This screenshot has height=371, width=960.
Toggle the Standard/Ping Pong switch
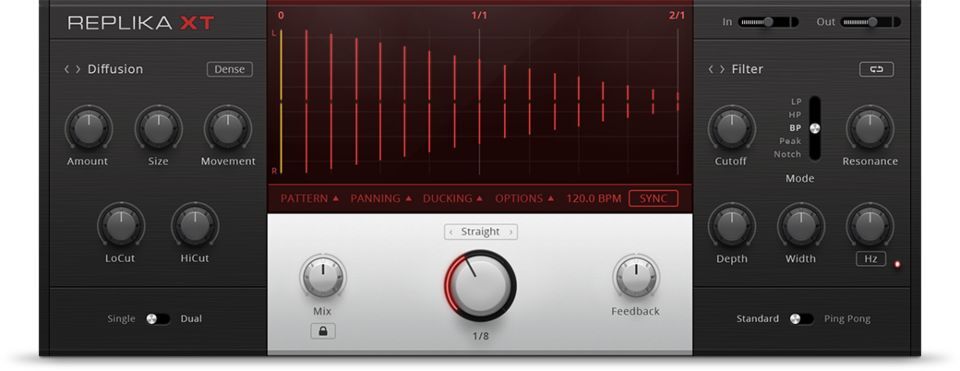point(801,319)
